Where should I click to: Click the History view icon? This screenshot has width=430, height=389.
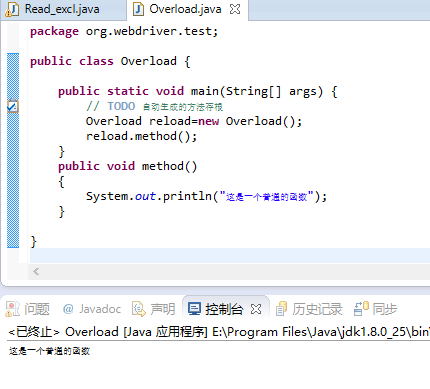281,309
